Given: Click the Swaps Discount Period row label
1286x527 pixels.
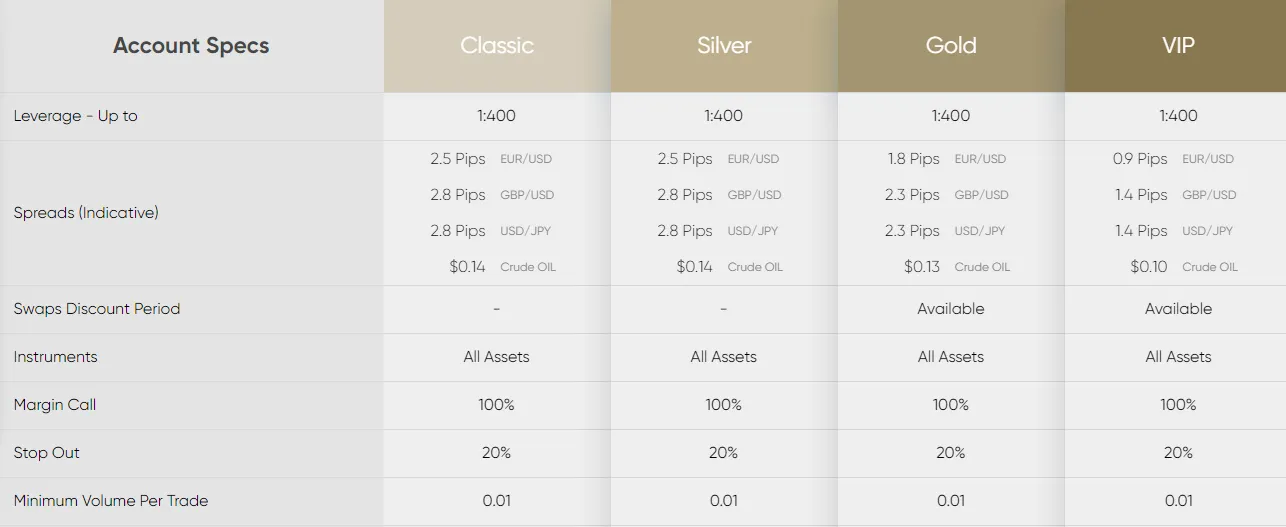Looking at the screenshot, I should pyautogui.click(x=97, y=309).
